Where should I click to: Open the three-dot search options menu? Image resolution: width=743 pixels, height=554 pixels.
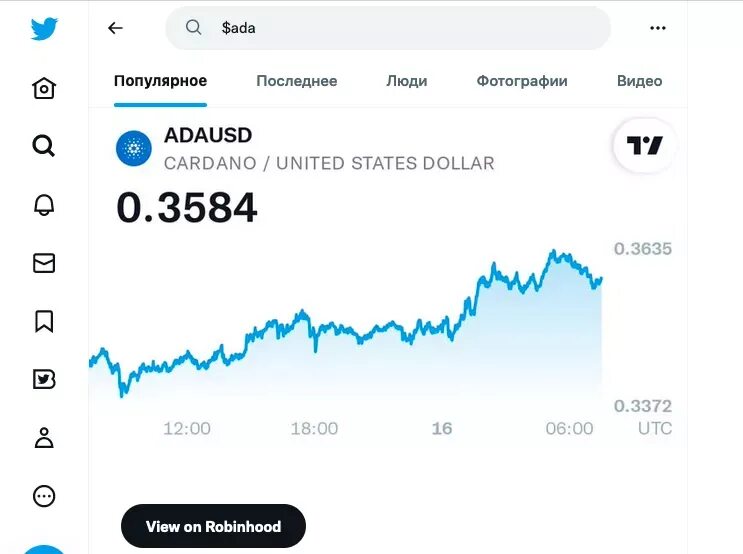[x=658, y=28]
